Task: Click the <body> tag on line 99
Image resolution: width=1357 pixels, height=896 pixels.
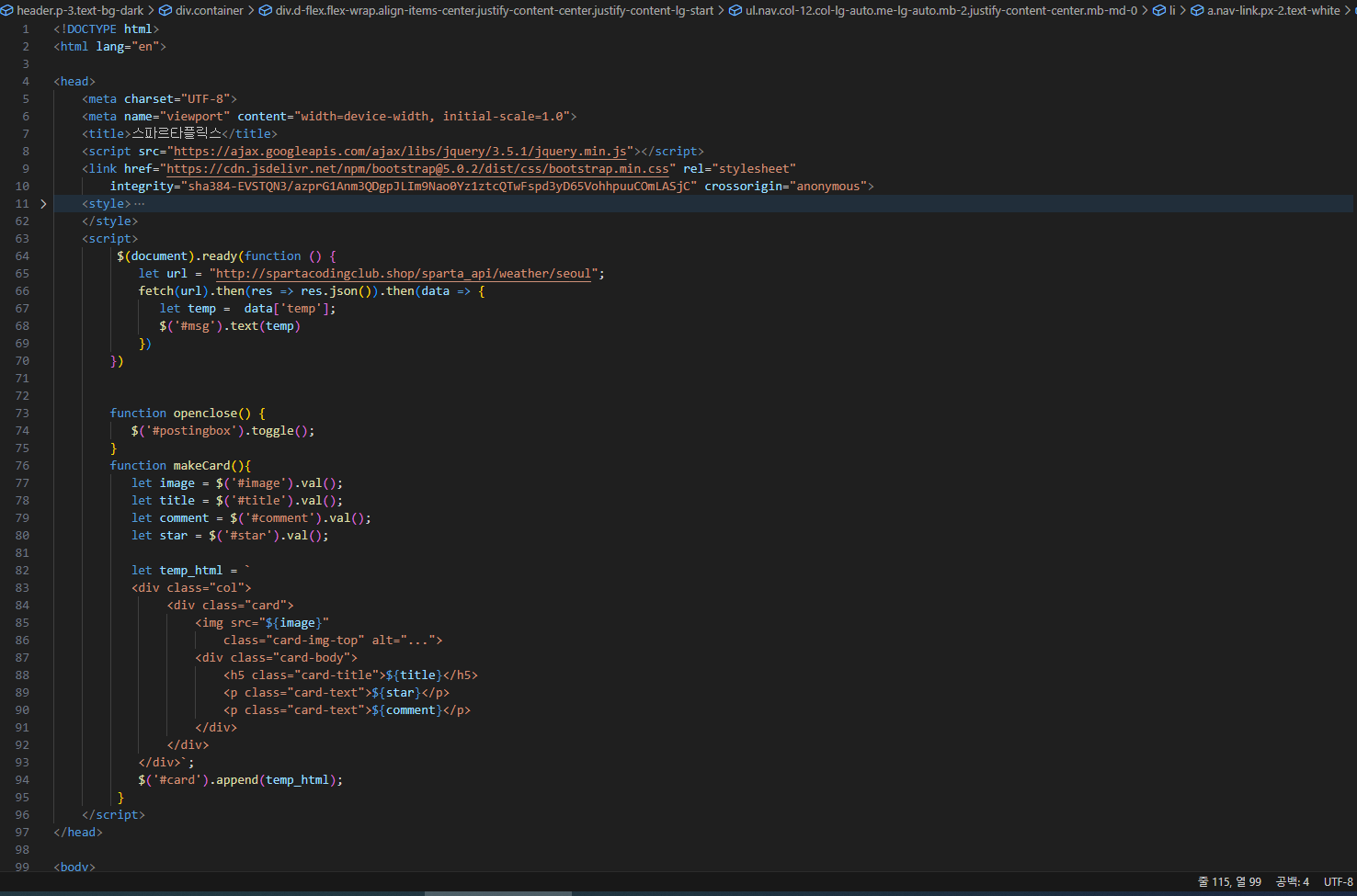Action: [x=74, y=867]
